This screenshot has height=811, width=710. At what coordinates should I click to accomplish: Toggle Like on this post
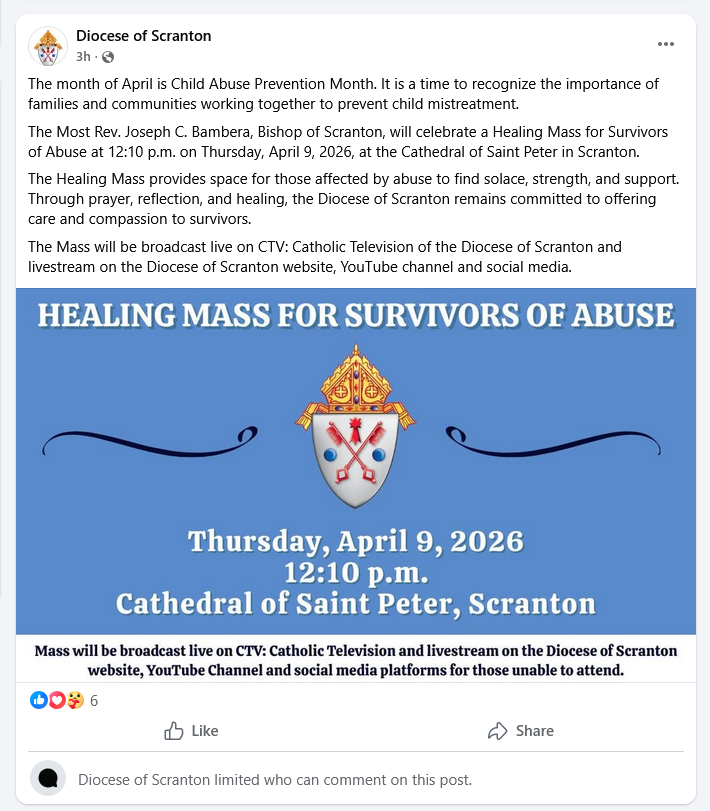click(x=191, y=731)
